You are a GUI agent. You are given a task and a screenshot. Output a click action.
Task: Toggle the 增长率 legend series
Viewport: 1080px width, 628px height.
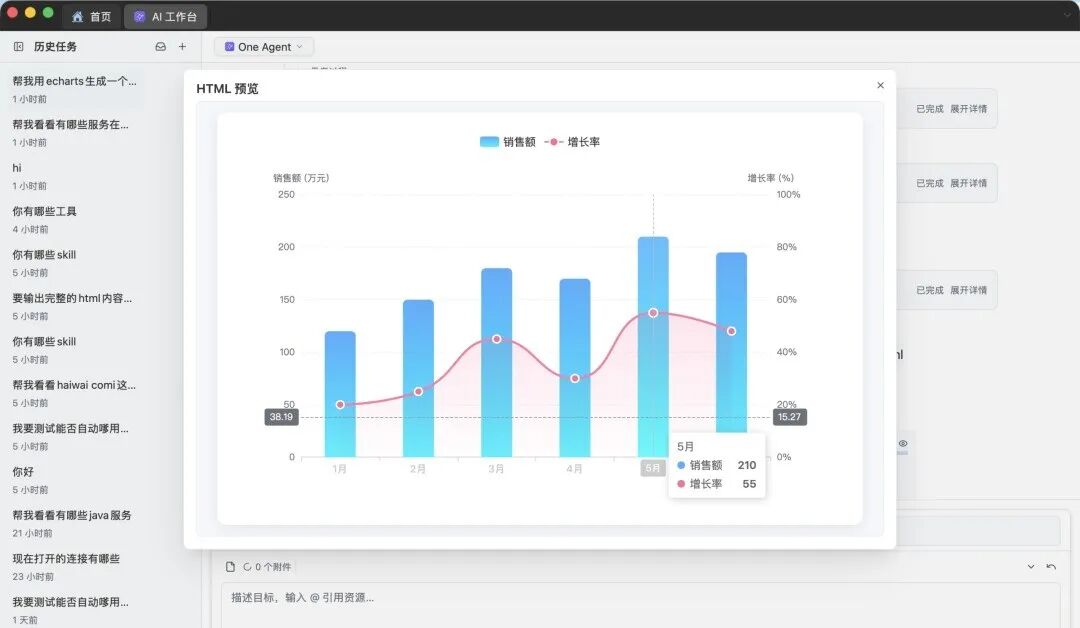coord(572,142)
